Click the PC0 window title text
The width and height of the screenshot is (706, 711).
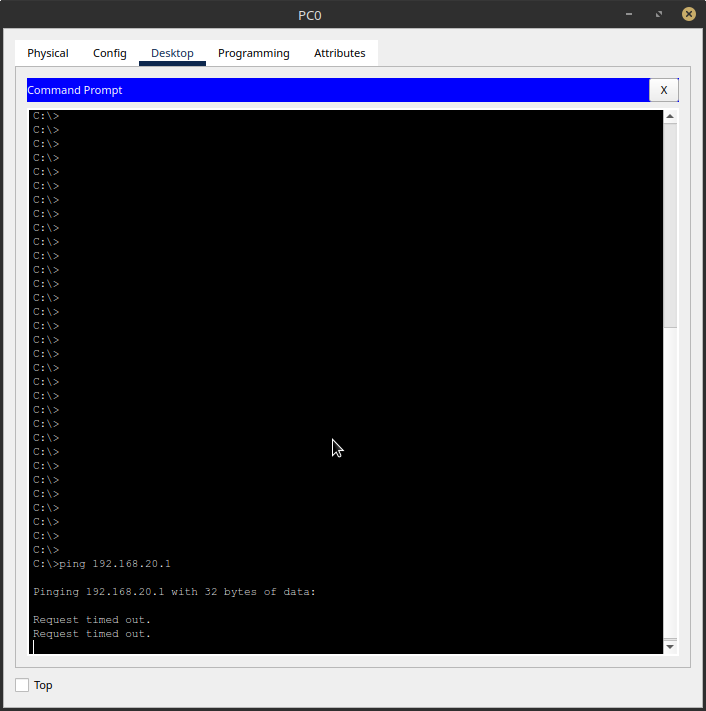[310, 15]
